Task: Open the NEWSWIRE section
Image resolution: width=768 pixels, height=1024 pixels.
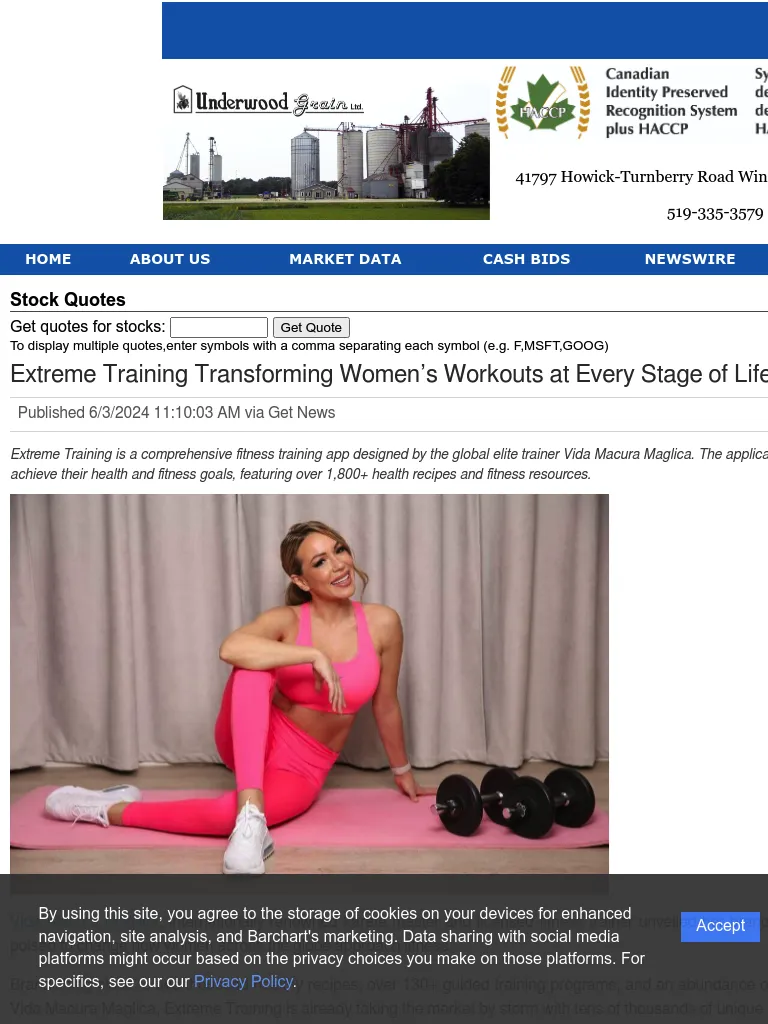Action: pyautogui.click(x=690, y=259)
